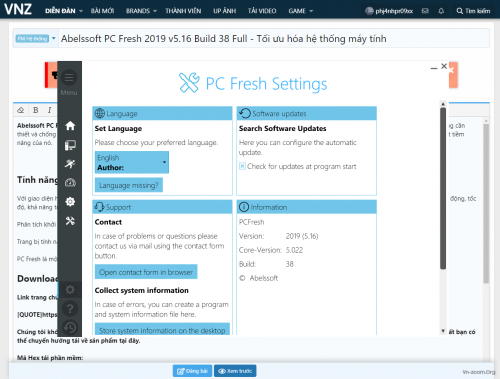The height and width of the screenshot is (379, 500).
Task: Open the hamburger Menu icon
Action: pyautogui.click(x=69, y=78)
